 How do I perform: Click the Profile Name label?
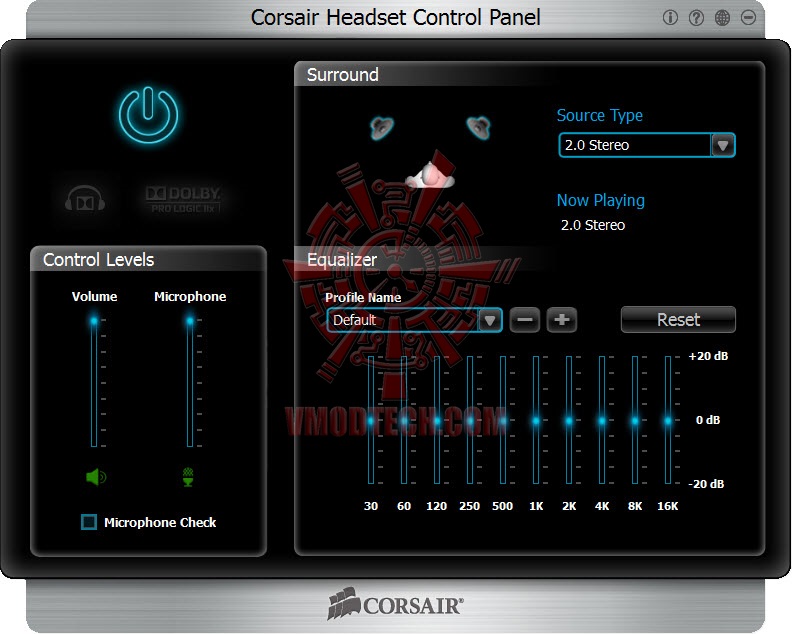click(x=363, y=298)
